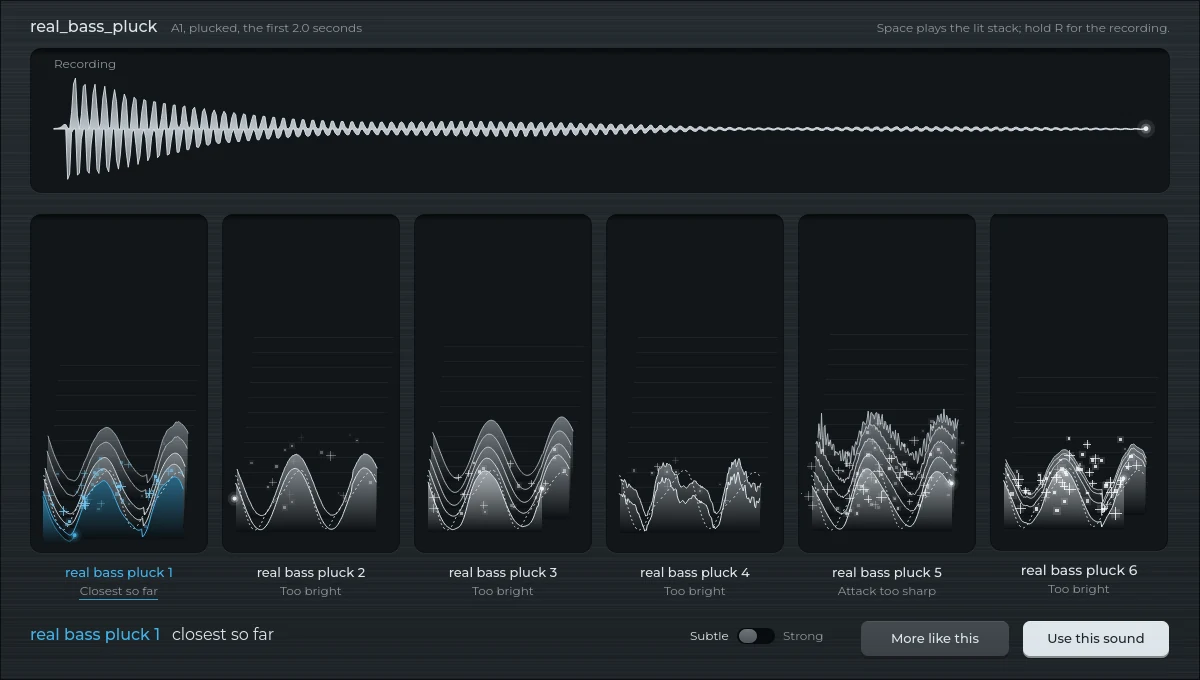The height and width of the screenshot is (680, 1200).
Task: Select the real bass pluck 5 card
Action: (887, 383)
